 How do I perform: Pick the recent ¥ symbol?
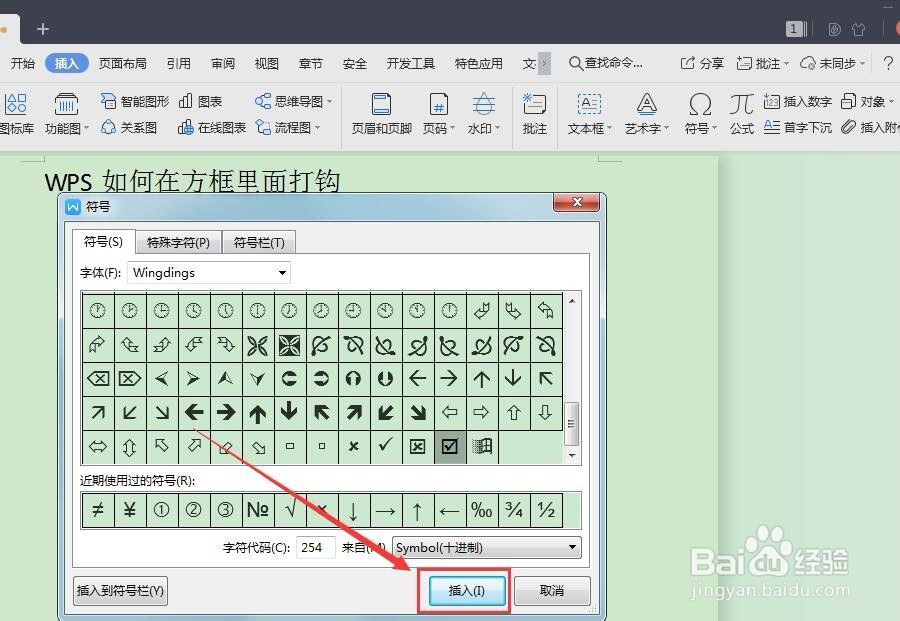[130, 510]
